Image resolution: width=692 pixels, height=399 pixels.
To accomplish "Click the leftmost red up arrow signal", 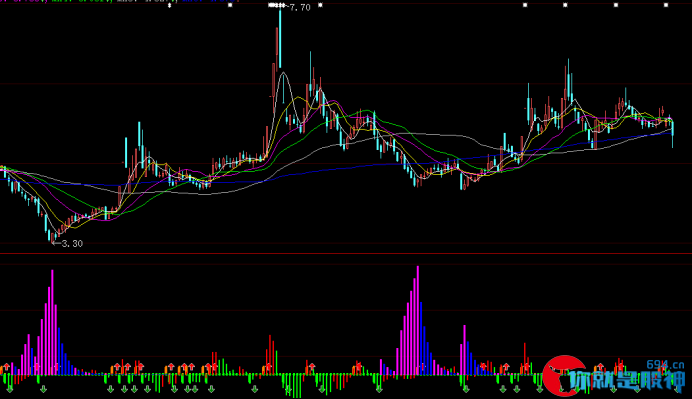I will (x=6, y=367).
